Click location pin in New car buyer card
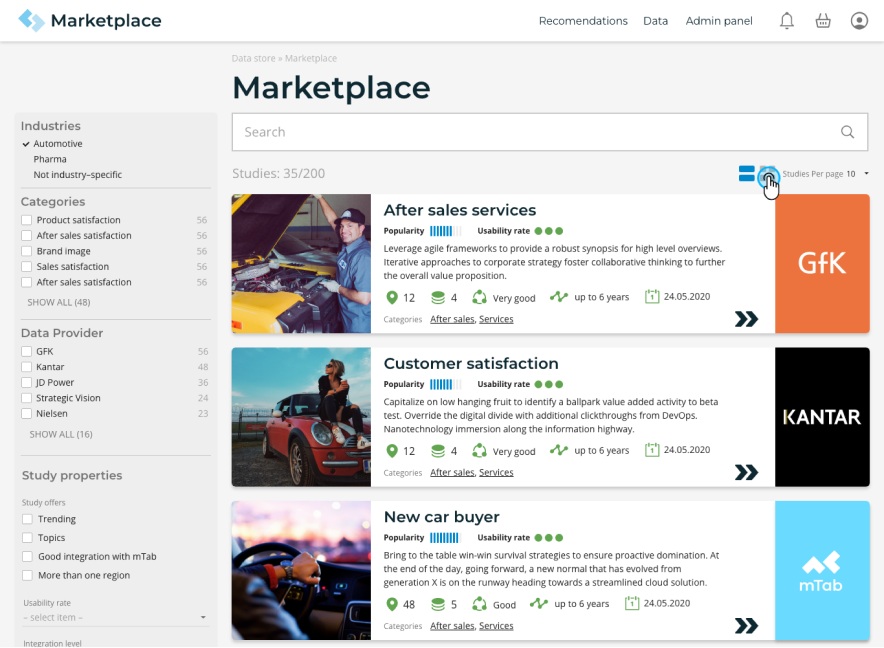Image resolution: width=884 pixels, height=648 pixels. [x=392, y=604]
